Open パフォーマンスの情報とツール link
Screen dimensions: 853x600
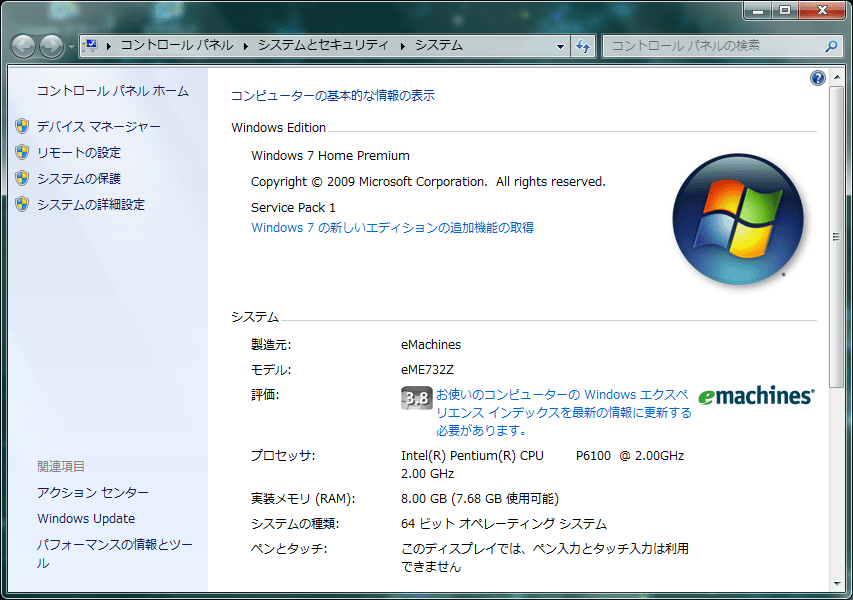coord(114,554)
